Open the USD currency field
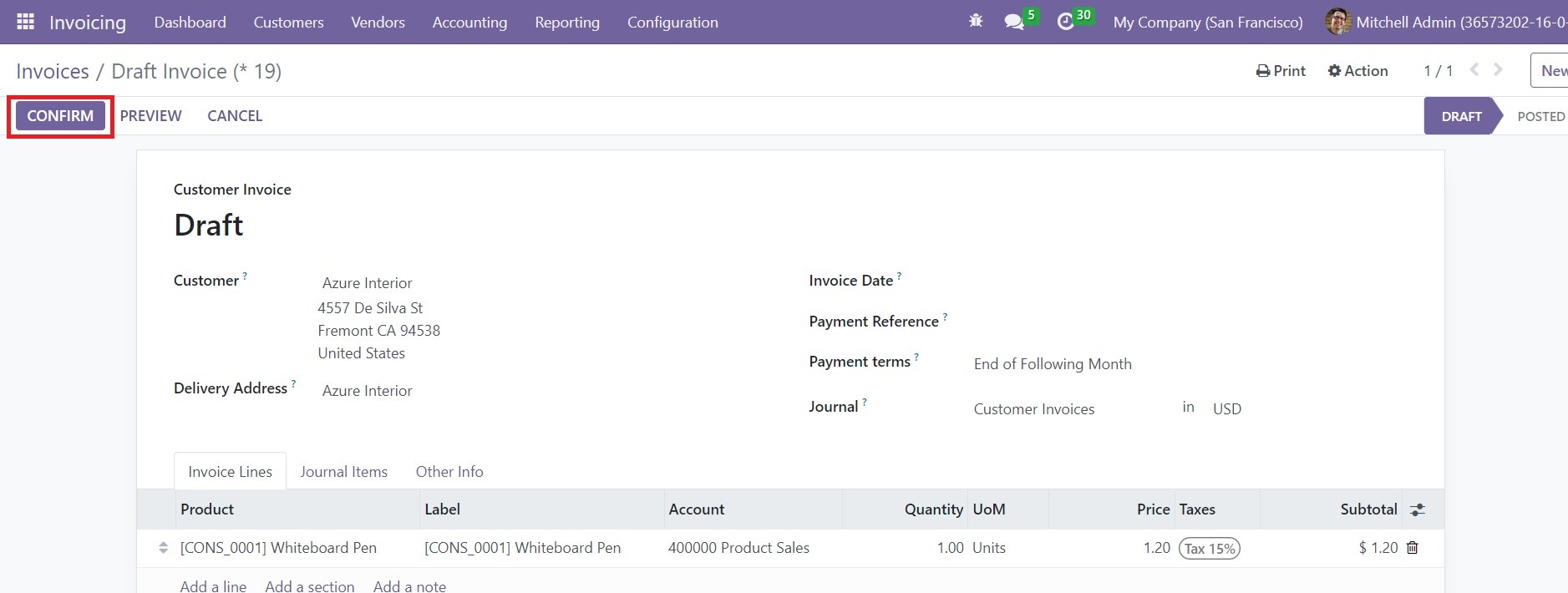 pyautogui.click(x=1227, y=409)
